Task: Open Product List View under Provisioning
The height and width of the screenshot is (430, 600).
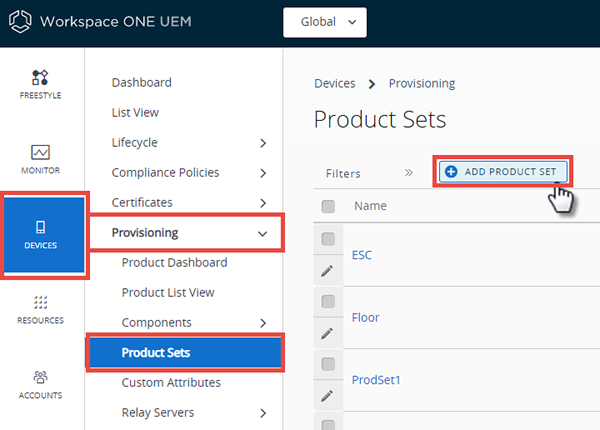Action: [x=168, y=292]
